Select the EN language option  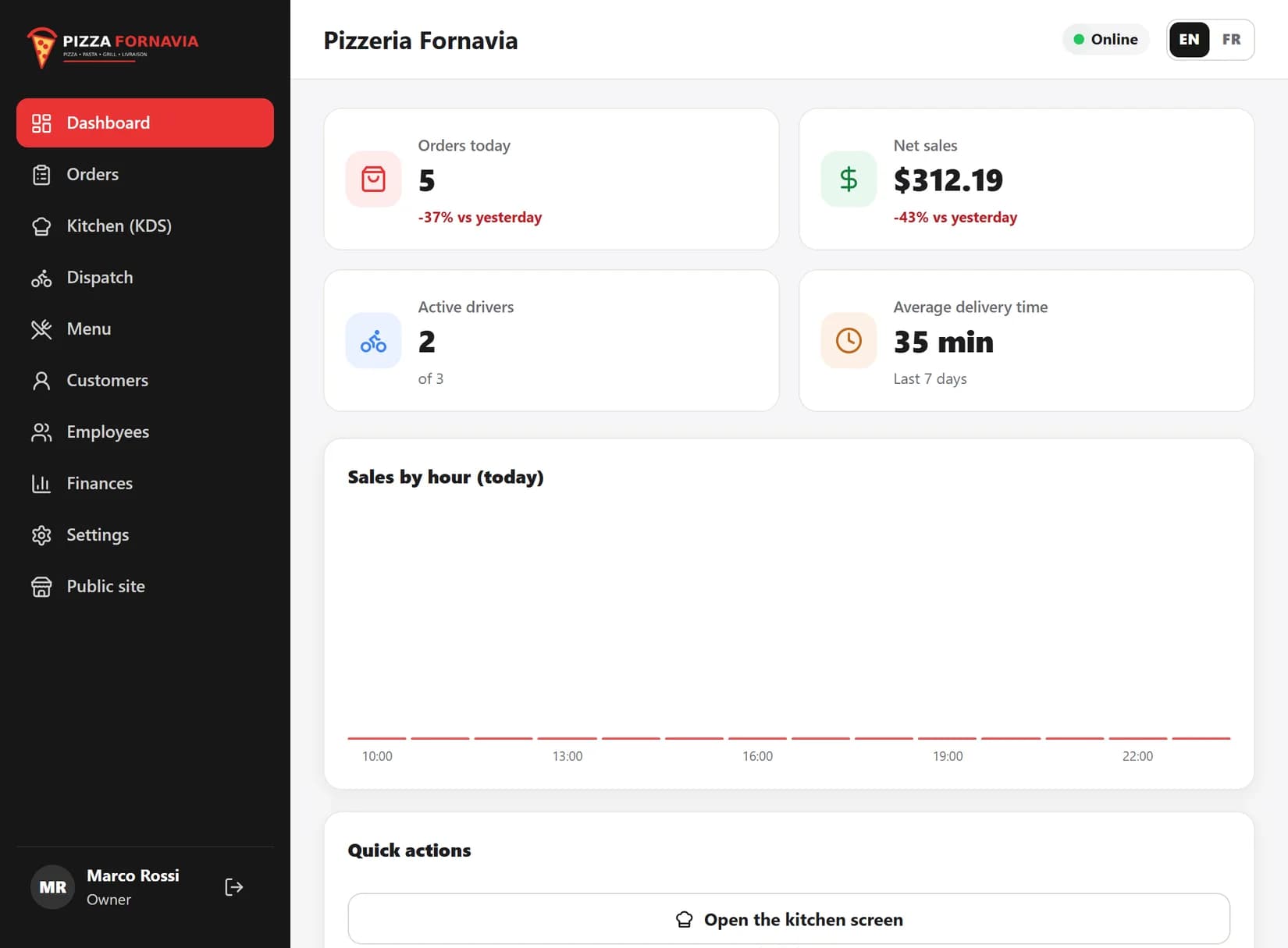[x=1189, y=39]
